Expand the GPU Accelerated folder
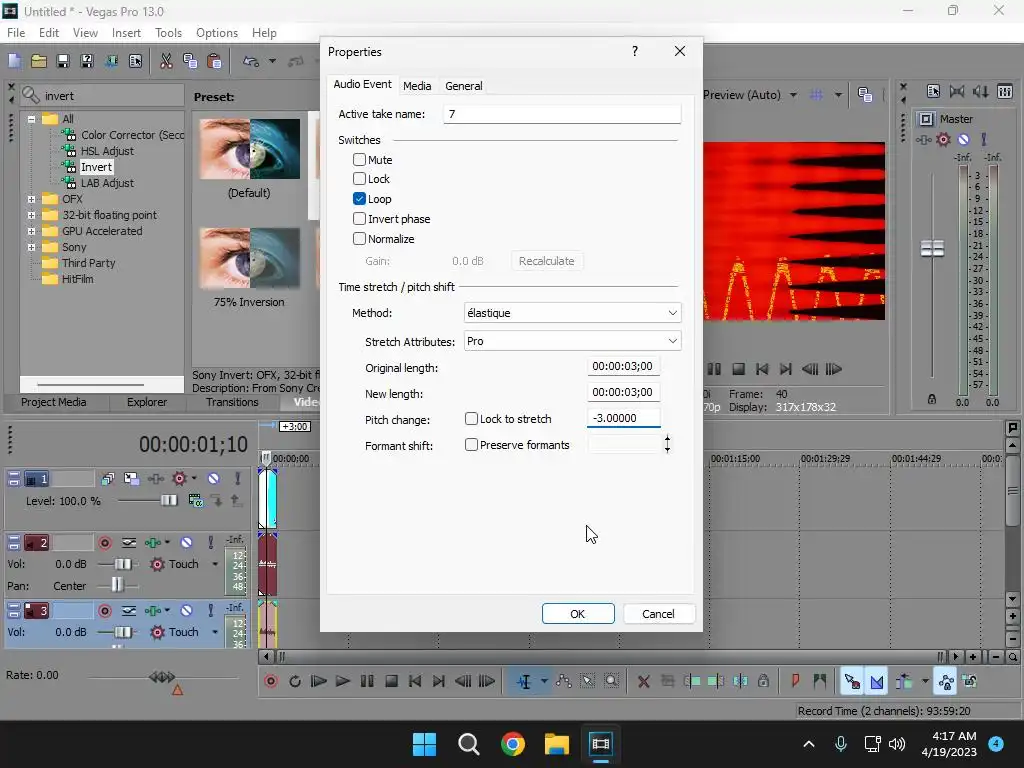 (x=31, y=231)
